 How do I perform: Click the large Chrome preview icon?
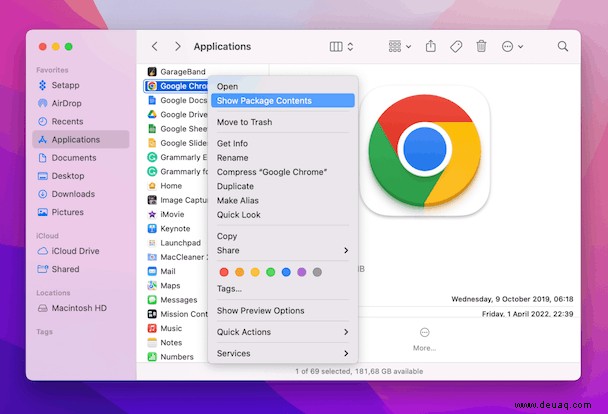click(425, 150)
